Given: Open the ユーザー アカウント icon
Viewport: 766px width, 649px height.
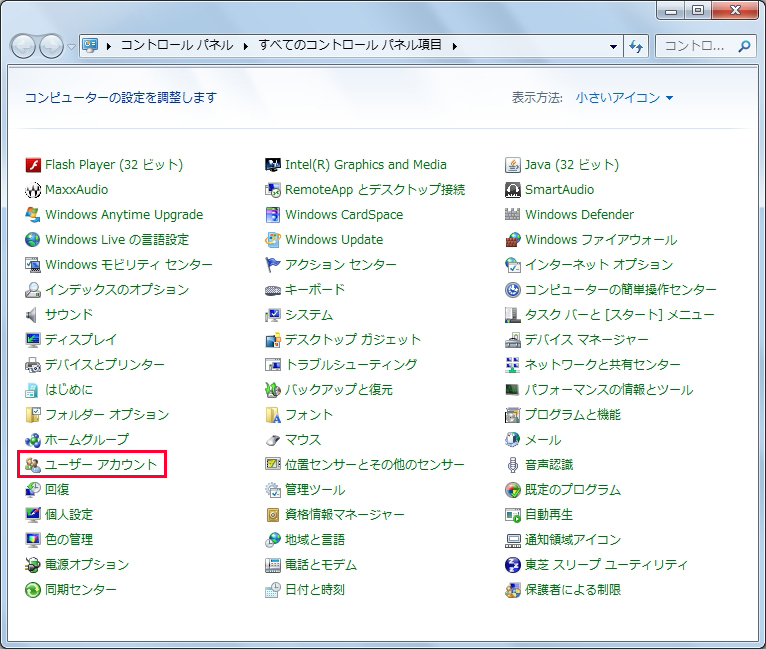Looking at the screenshot, I should tap(33, 465).
